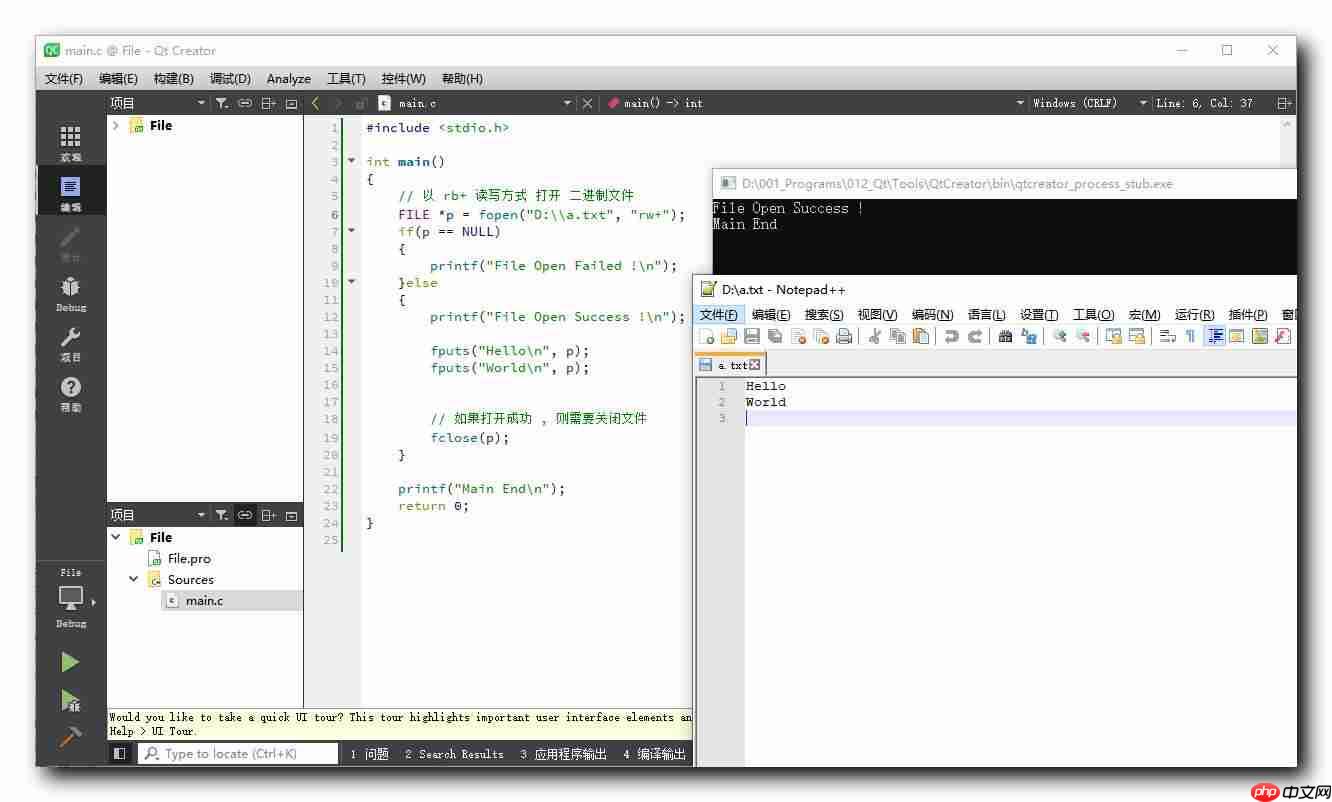Screen dimensions: 1332x802
Task: Close the a.txt tab in Notepad++
Action: (755, 365)
